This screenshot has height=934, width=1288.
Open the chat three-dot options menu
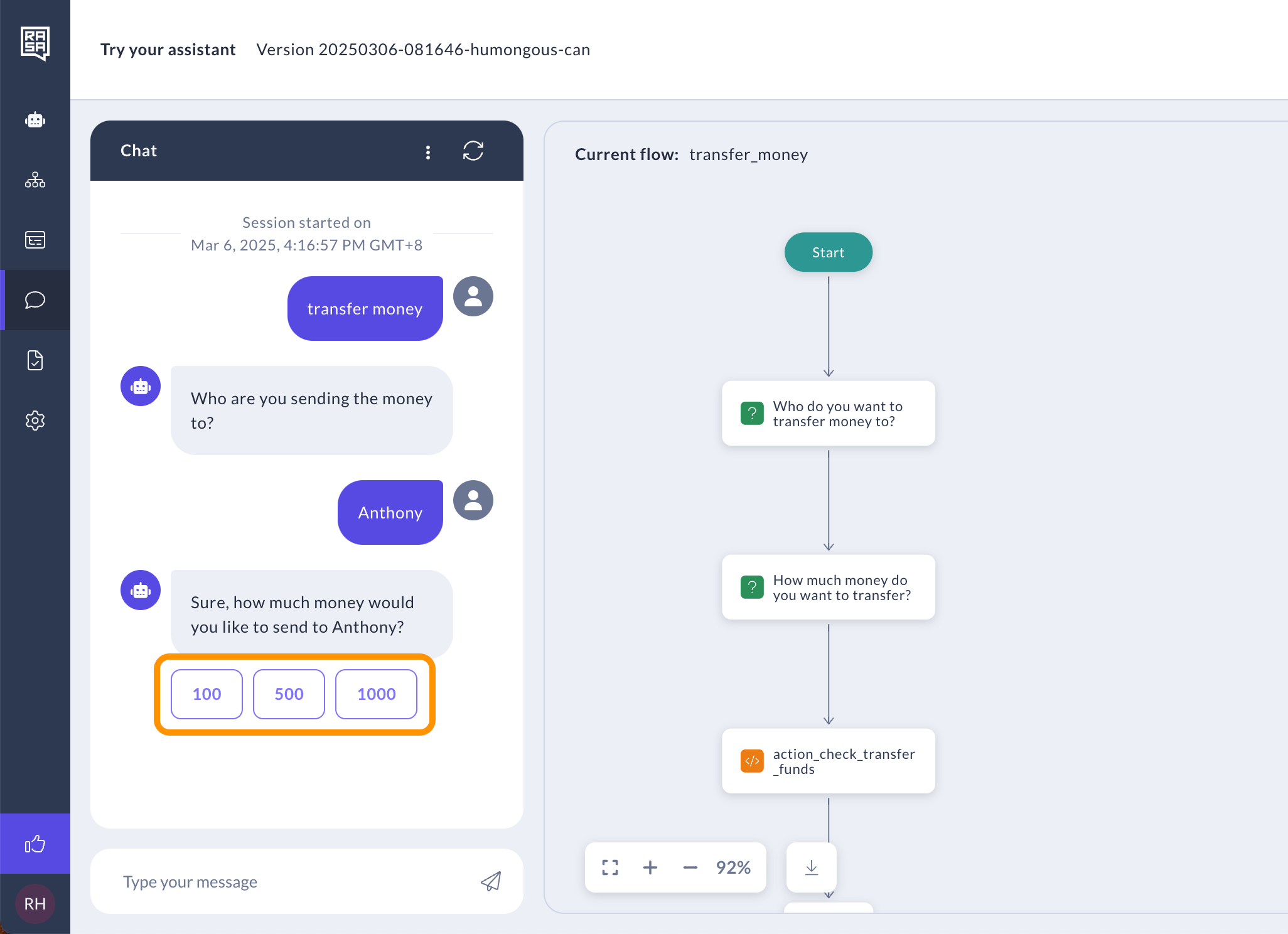click(428, 152)
